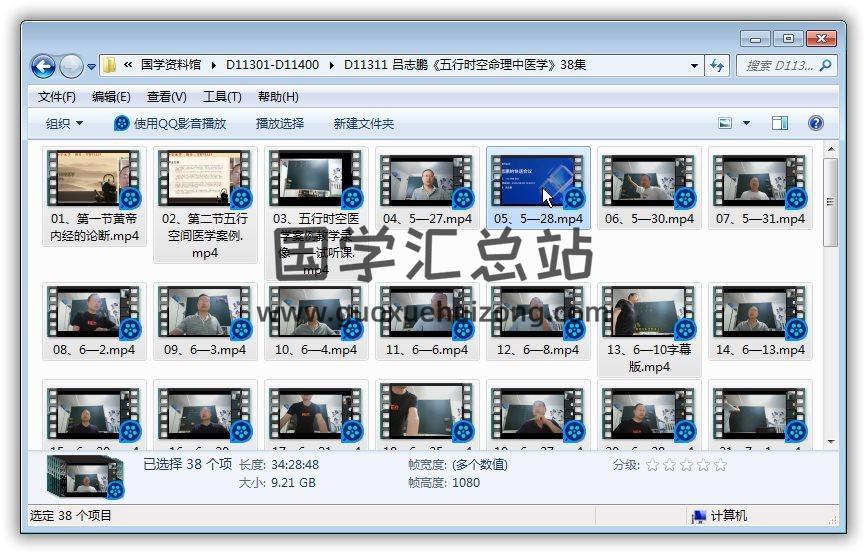The image size is (867, 554).
Task: Open the 组织 dropdown menu
Action: (64, 123)
